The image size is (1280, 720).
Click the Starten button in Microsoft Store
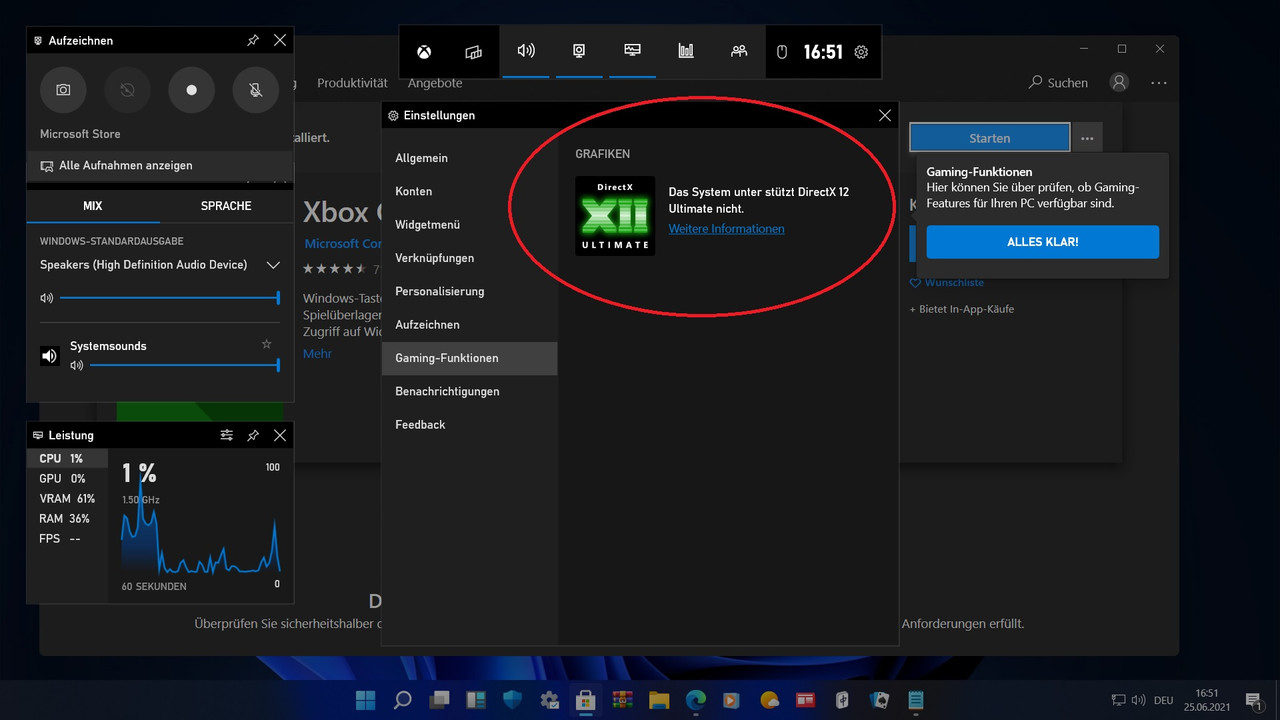[x=990, y=138]
